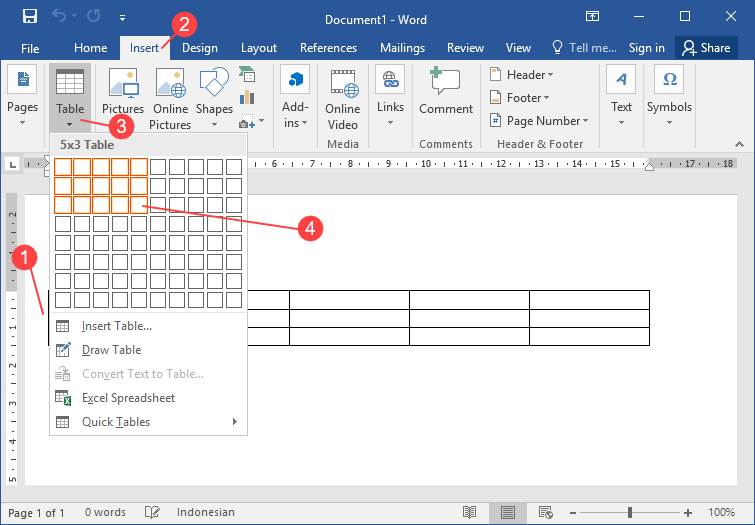This screenshot has width=755, height=525.
Task: Switch to the Design tab
Action: click(x=200, y=48)
